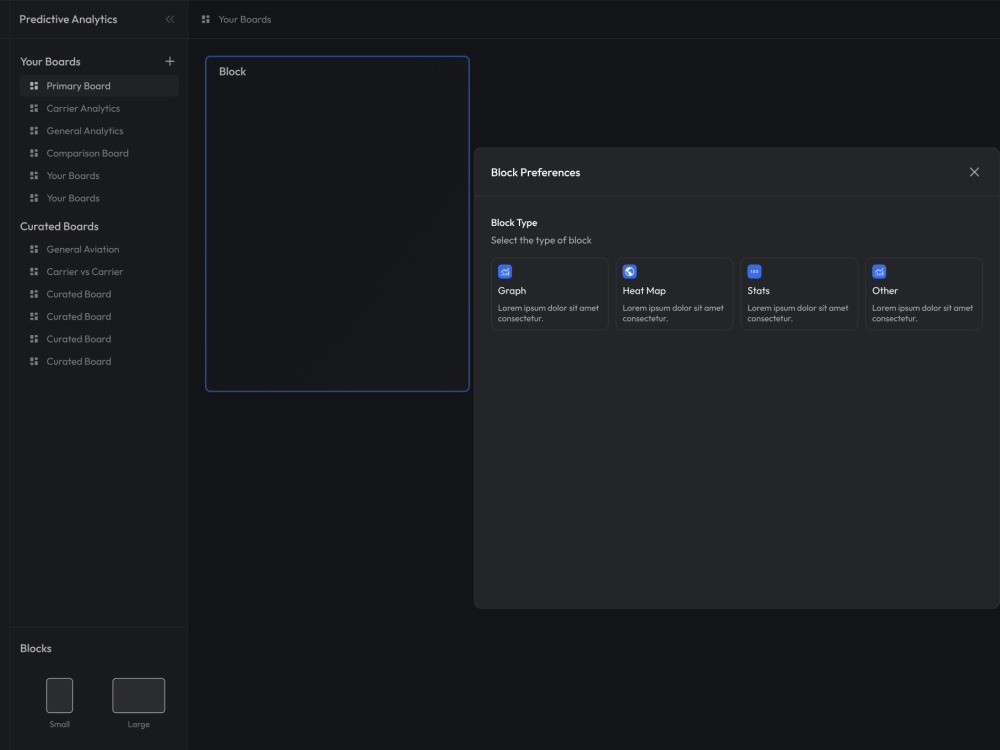Click Your Boards breadcrumb in top bar
This screenshot has height=750, width=1000.
point(245,20)
